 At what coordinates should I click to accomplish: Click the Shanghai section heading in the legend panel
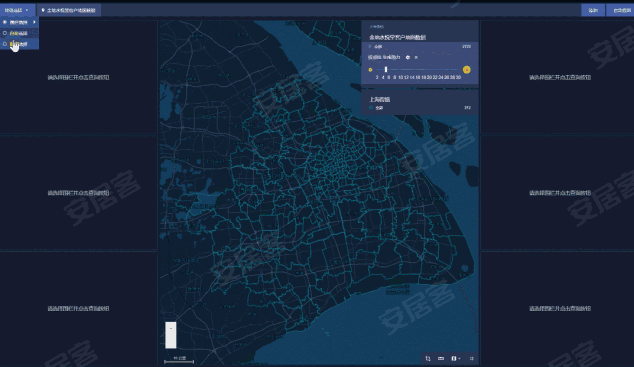[x=380, y=99]
